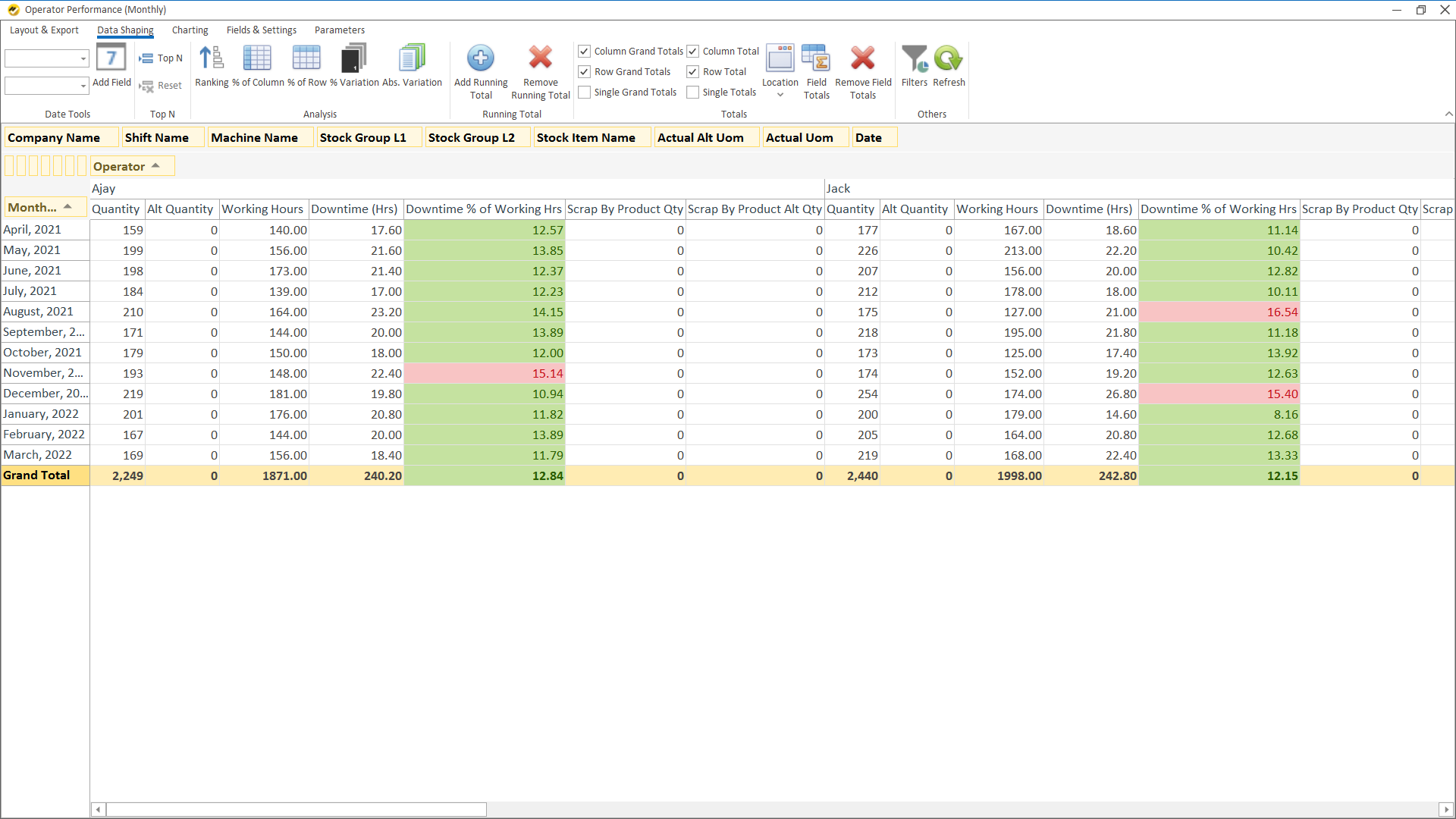Open the Filters funnel icon

click(x=914, y=59)
